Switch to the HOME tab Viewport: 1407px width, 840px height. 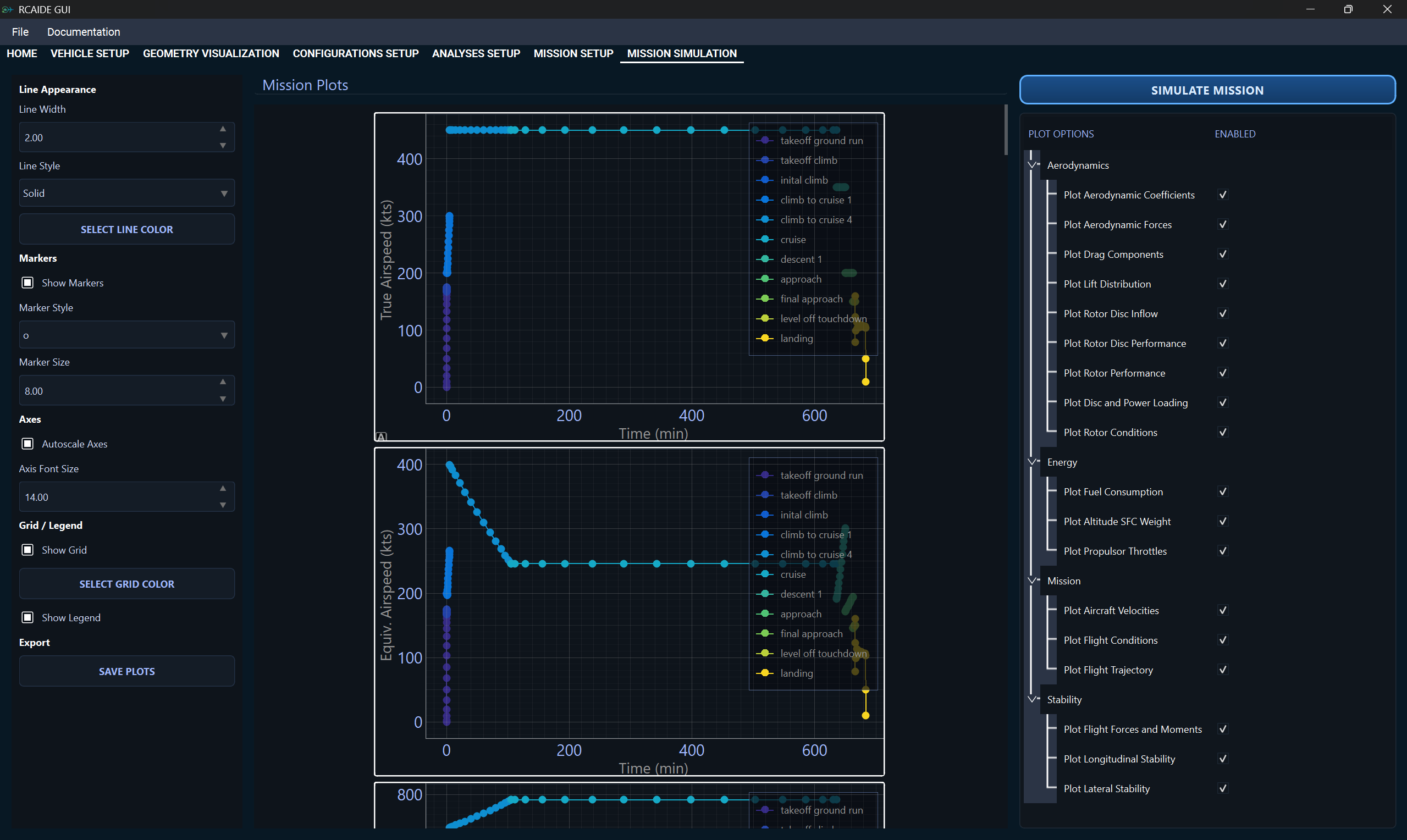[22, 53]
